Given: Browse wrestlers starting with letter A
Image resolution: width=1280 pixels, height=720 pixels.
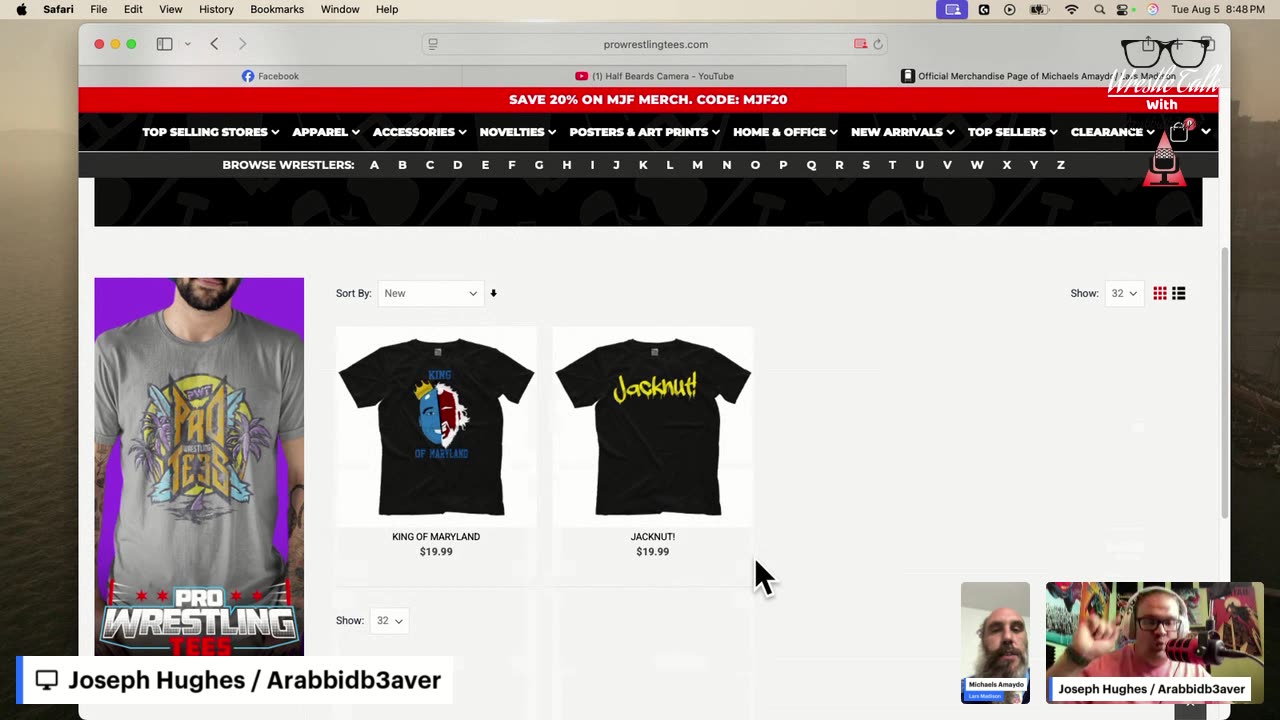Looking at the screenshot, I should pyautogui.click(x=374, y=165).
